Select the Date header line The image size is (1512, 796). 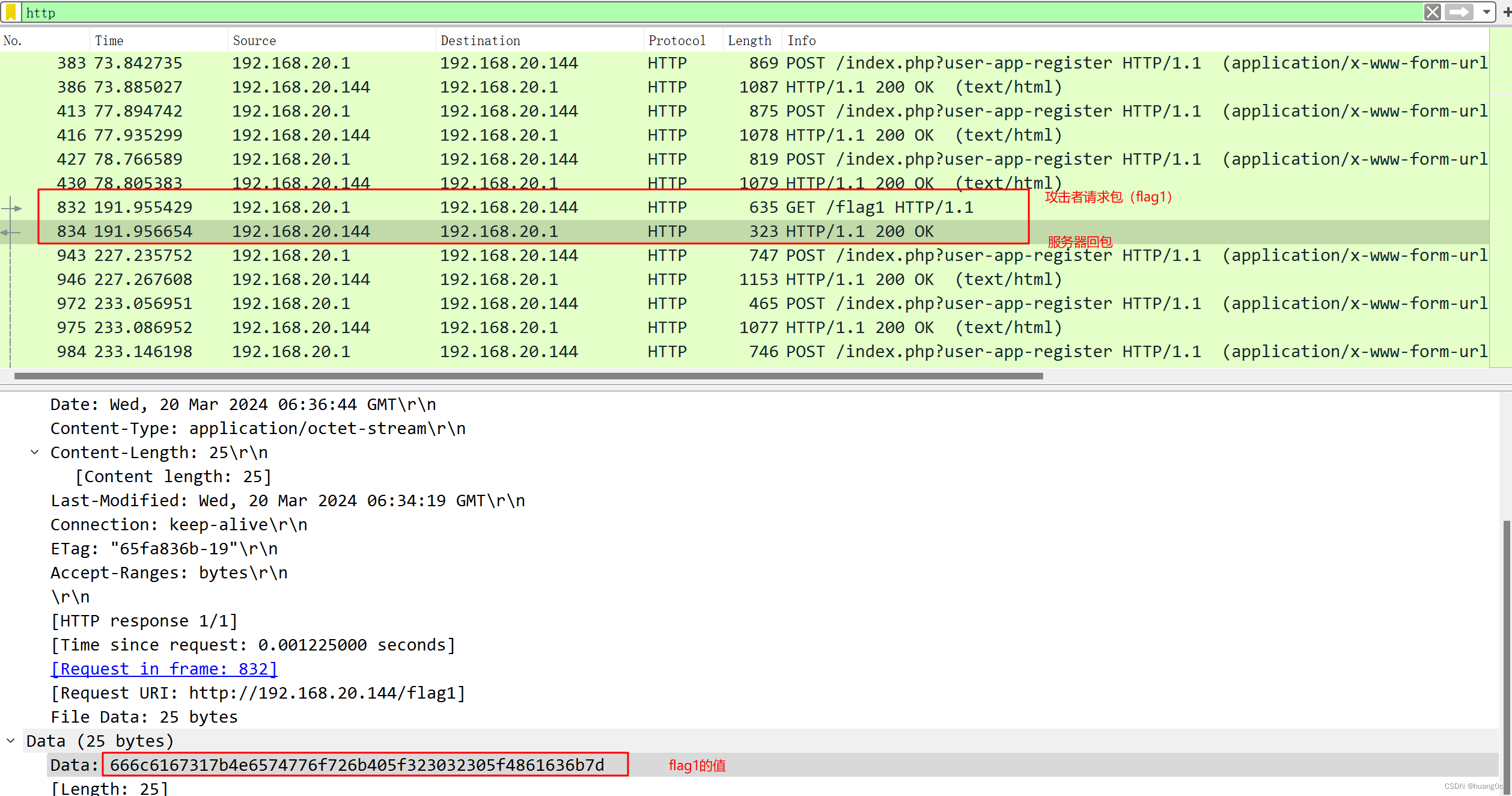(243, 405)
